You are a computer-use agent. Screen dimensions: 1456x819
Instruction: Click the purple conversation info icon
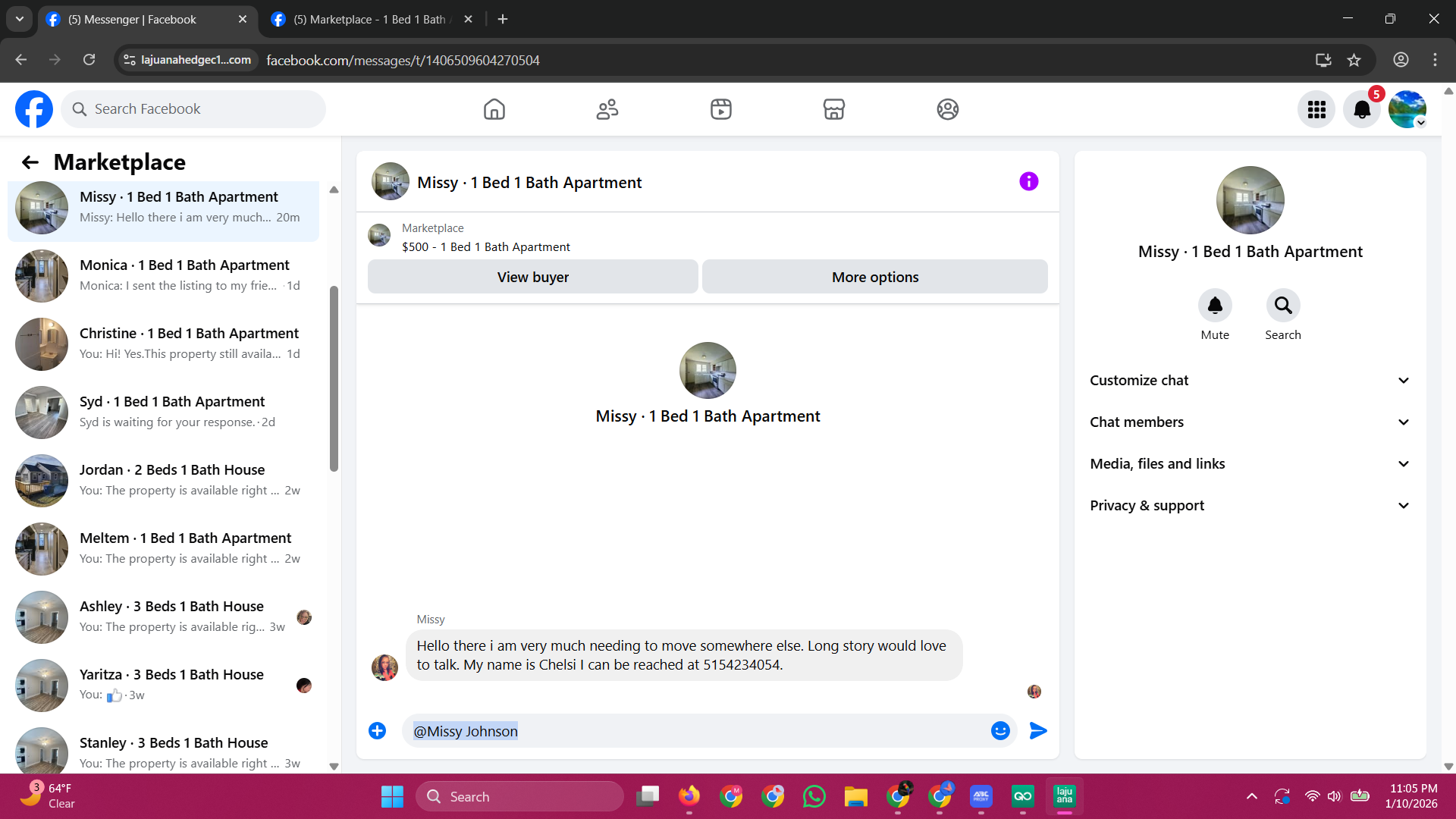tap(1028, 181)
